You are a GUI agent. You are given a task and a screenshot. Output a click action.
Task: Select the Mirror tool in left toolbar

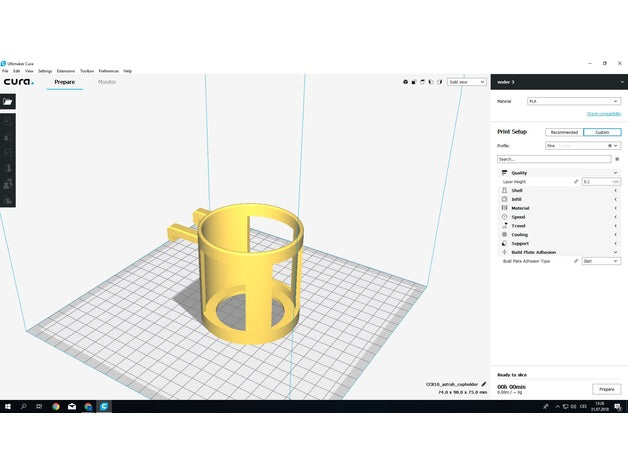(x=8, y=168)
